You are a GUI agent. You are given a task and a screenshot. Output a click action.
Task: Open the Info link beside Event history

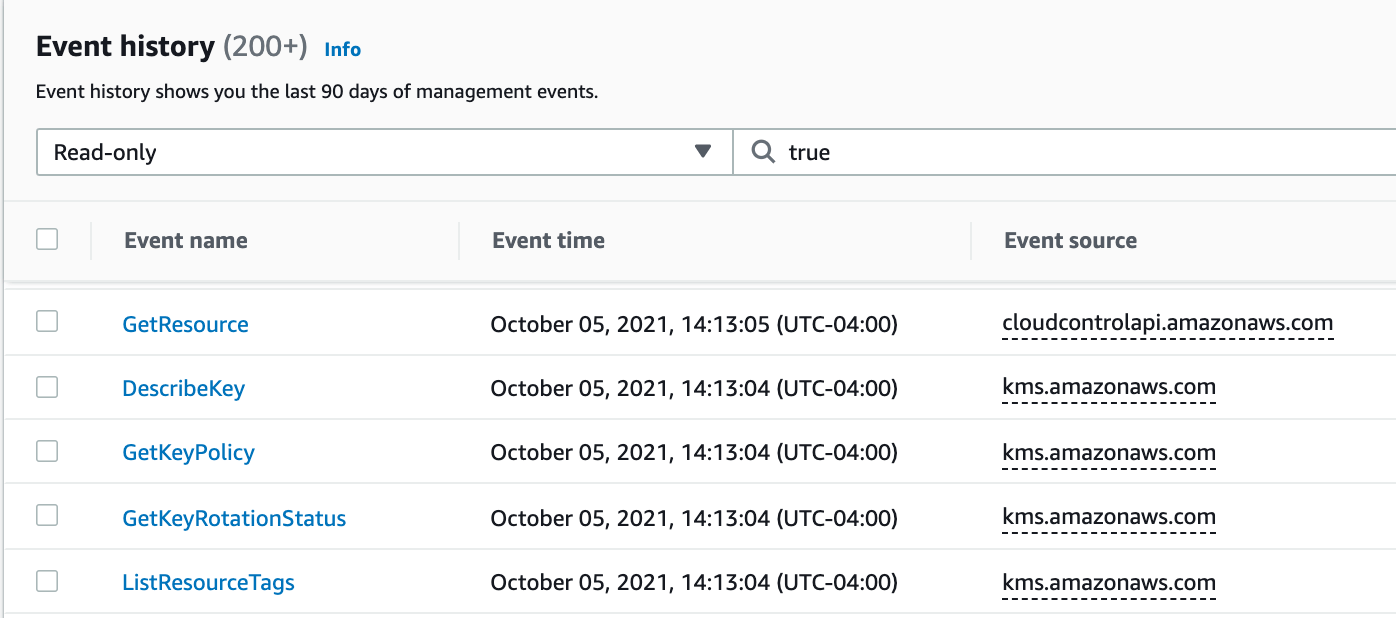coord(342,49)
